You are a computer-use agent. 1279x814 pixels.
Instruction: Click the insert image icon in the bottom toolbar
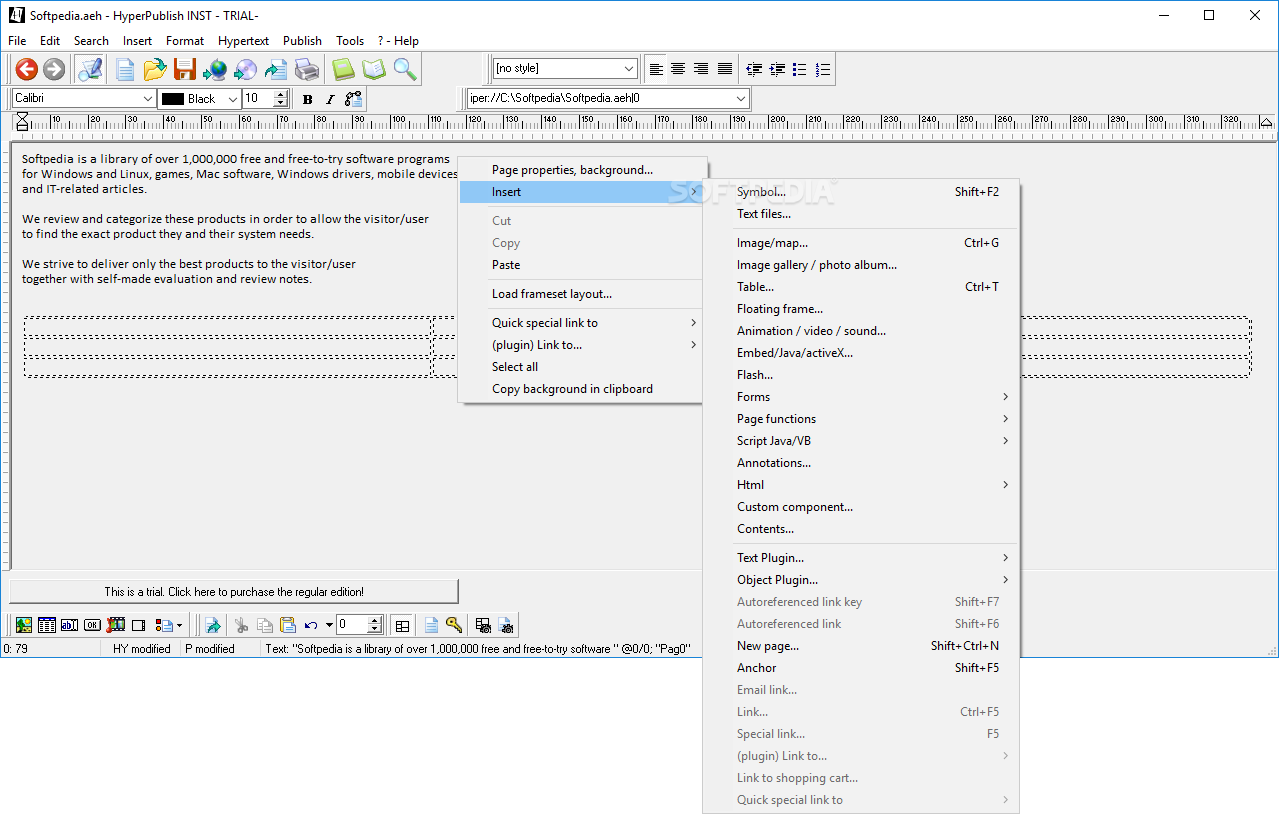coord(24,625)
